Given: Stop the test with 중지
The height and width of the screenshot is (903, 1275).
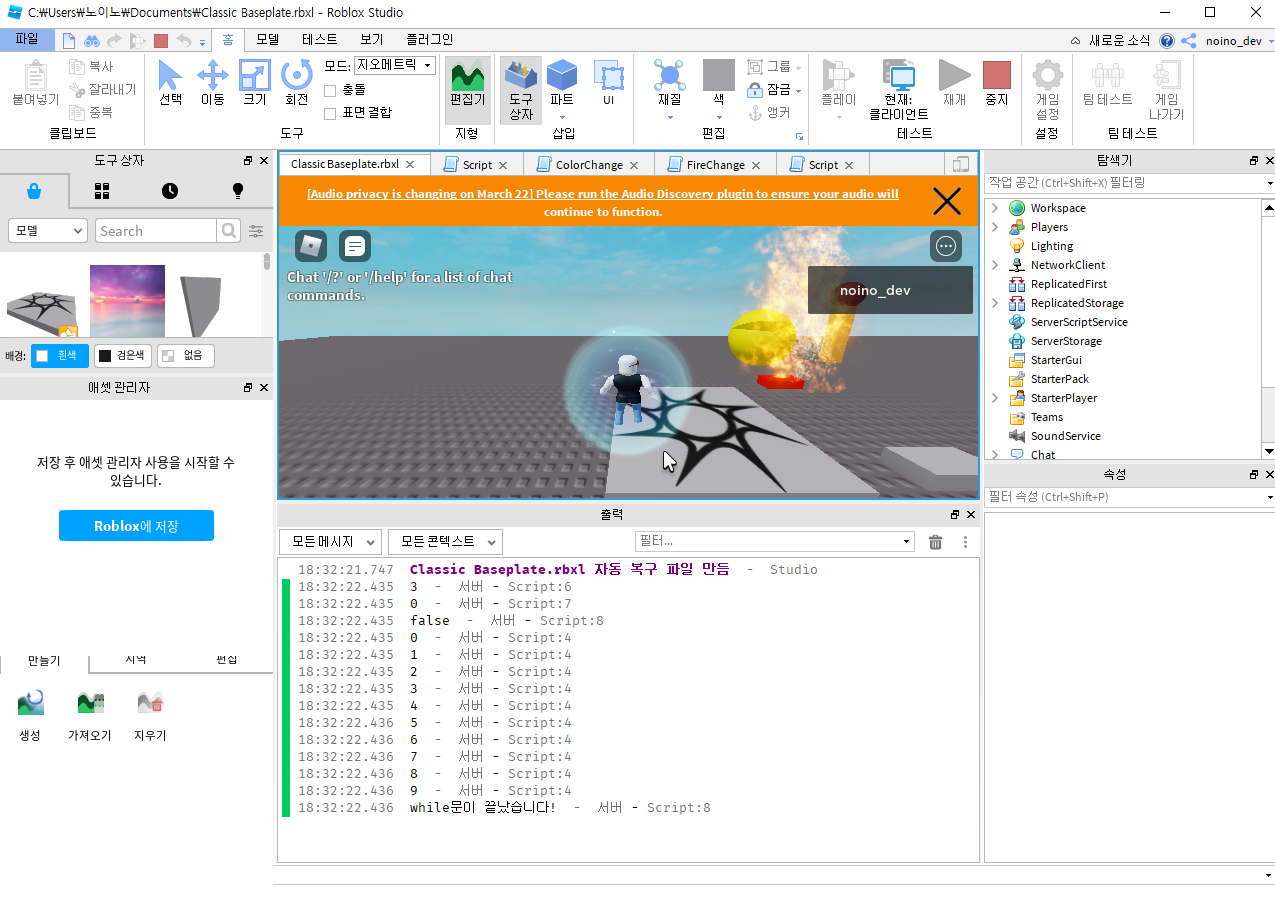Looking at the screenshot, I should coord(996,83).
